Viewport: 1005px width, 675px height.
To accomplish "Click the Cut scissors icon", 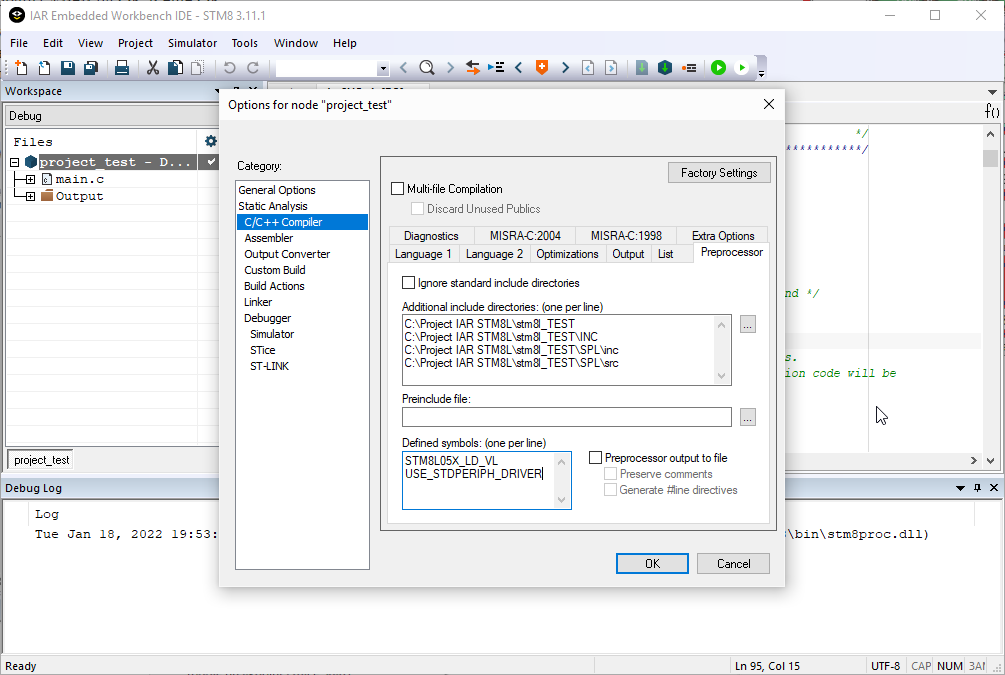I will (153, 67).
